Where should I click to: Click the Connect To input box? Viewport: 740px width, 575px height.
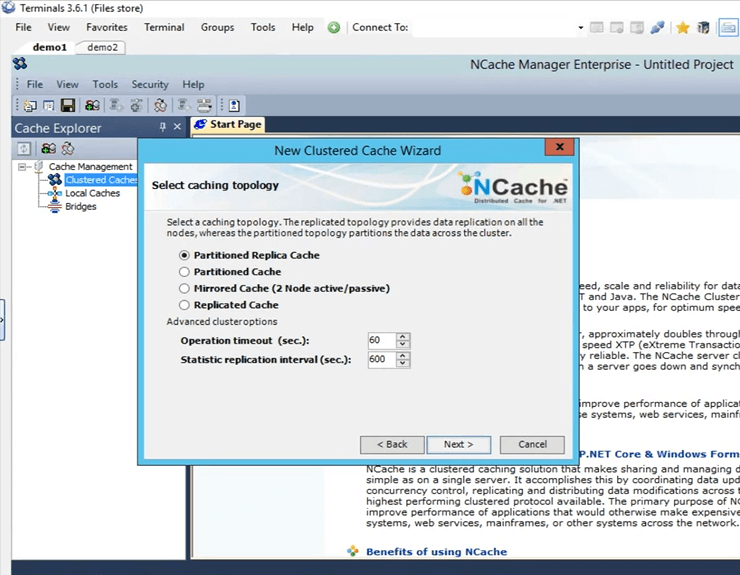(x=494, y=28)
